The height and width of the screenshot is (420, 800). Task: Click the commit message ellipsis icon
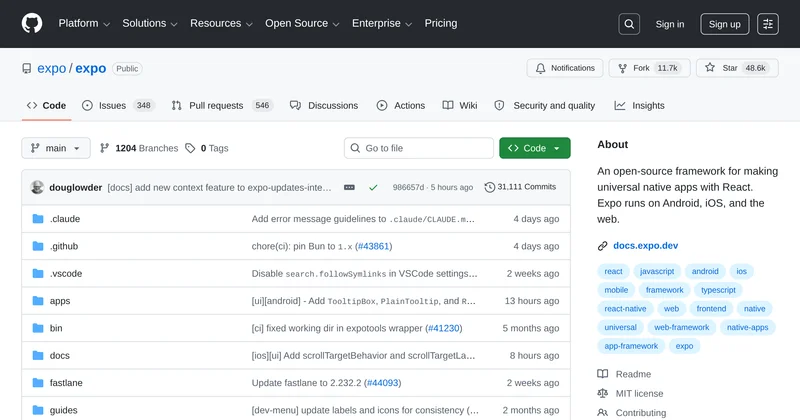(x=349, y=187)
